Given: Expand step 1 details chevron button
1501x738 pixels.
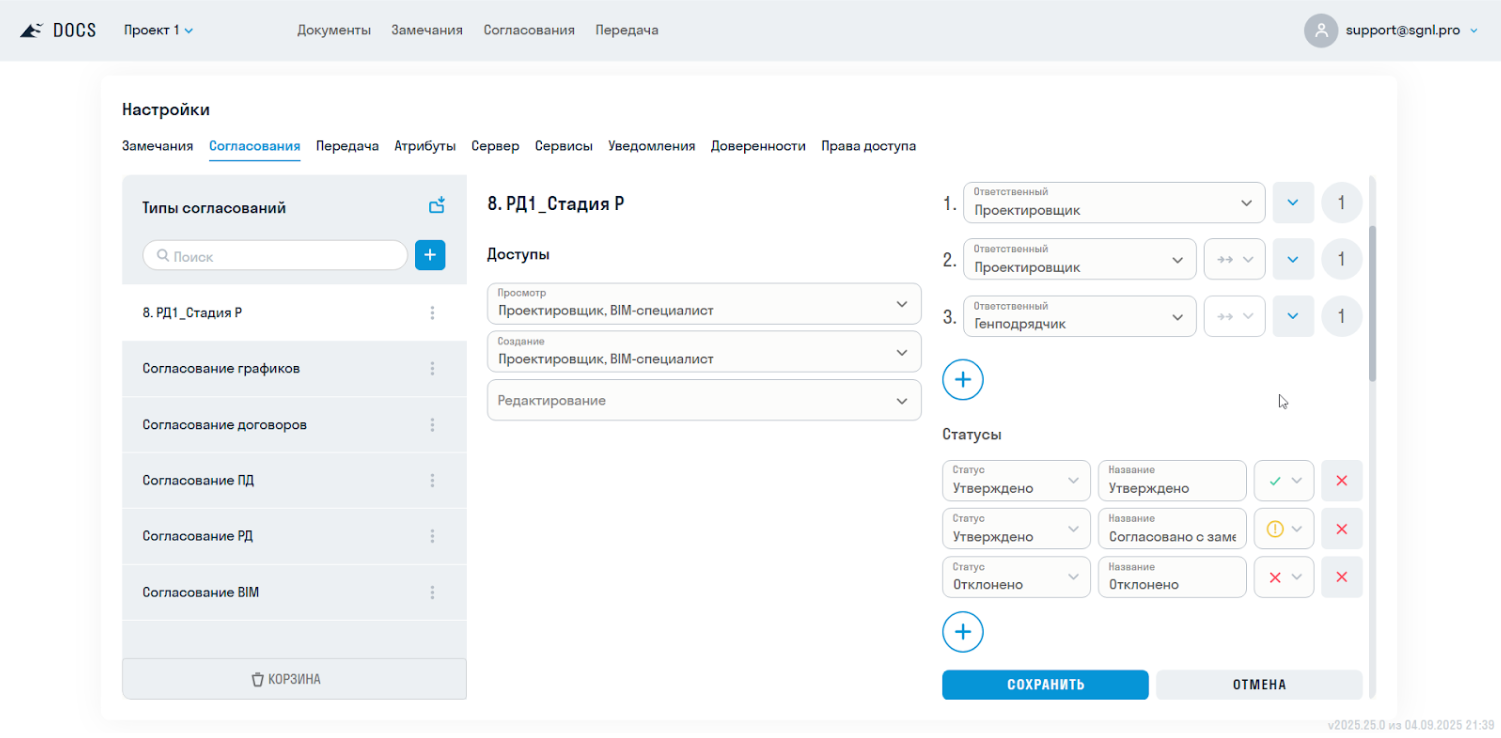Looking at the screenshot, I should tap(1292, 203).
